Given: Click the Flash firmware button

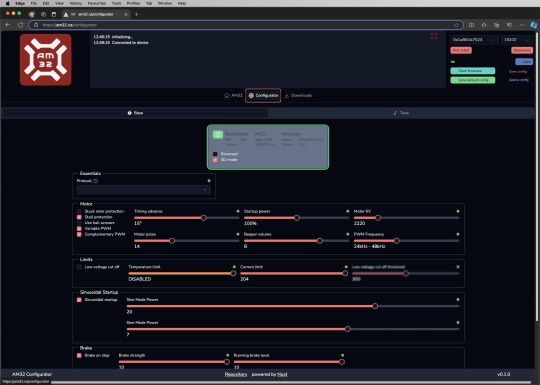Looking at the screenshot, I should pyautogui.click(x=472, y=71).
